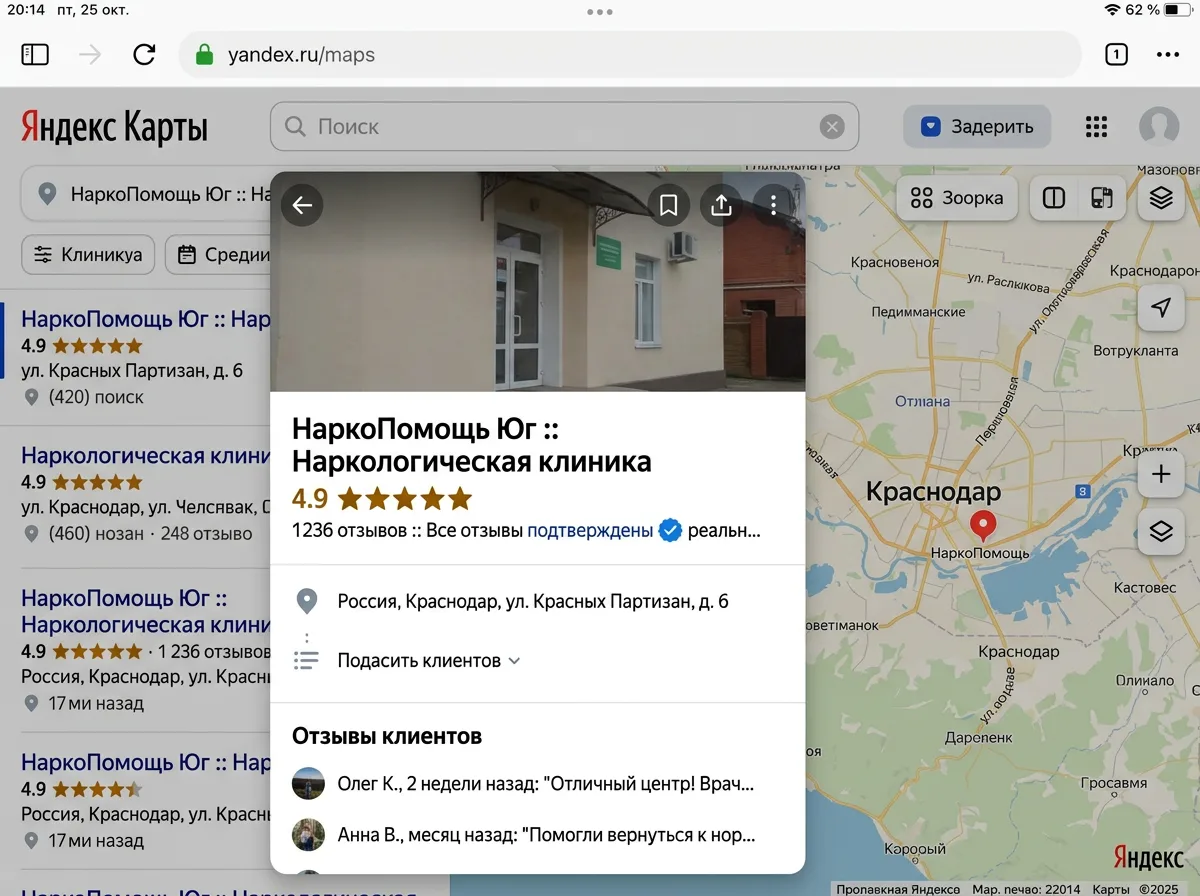Click the Зоорка map button

click(957, 198)
